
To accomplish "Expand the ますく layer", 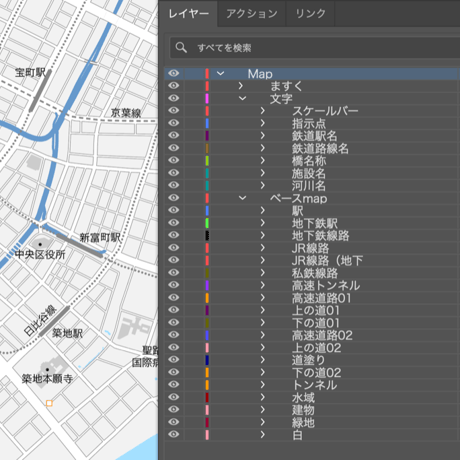I will coord(241,86).
